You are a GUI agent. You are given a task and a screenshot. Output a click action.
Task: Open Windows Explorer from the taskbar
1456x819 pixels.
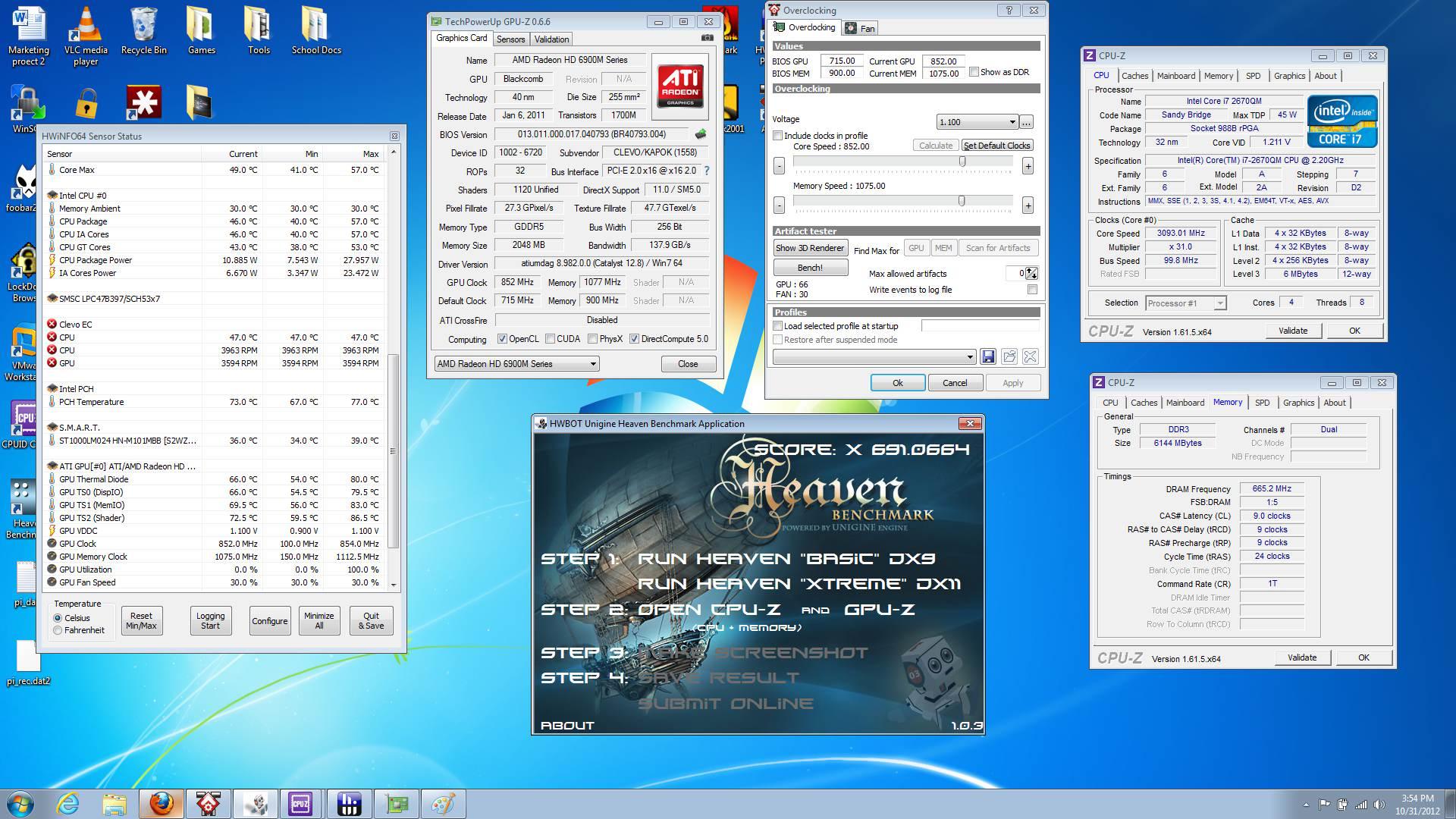tap(115, 804)
